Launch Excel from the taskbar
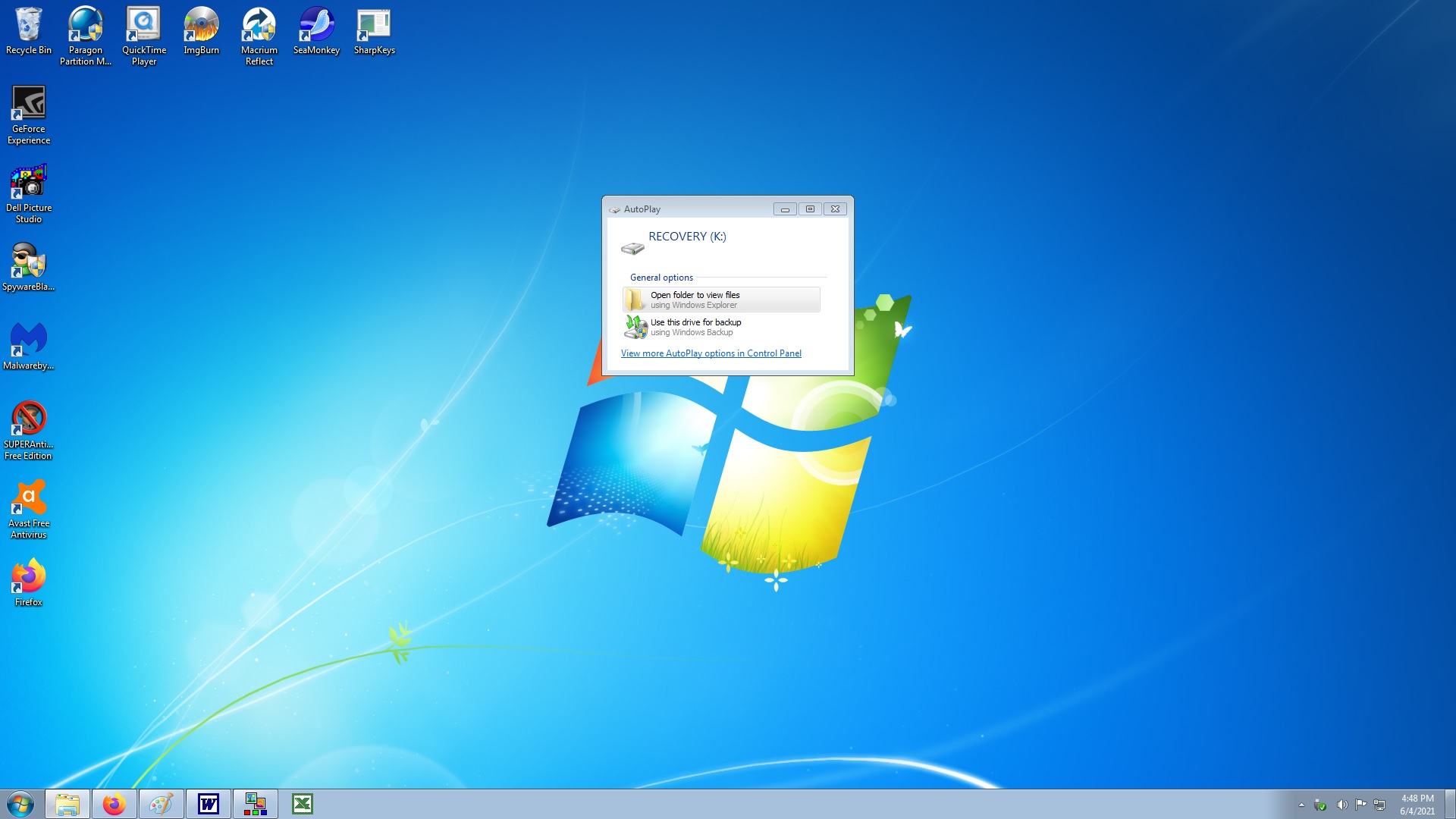1456x819 pixels. 303,804
